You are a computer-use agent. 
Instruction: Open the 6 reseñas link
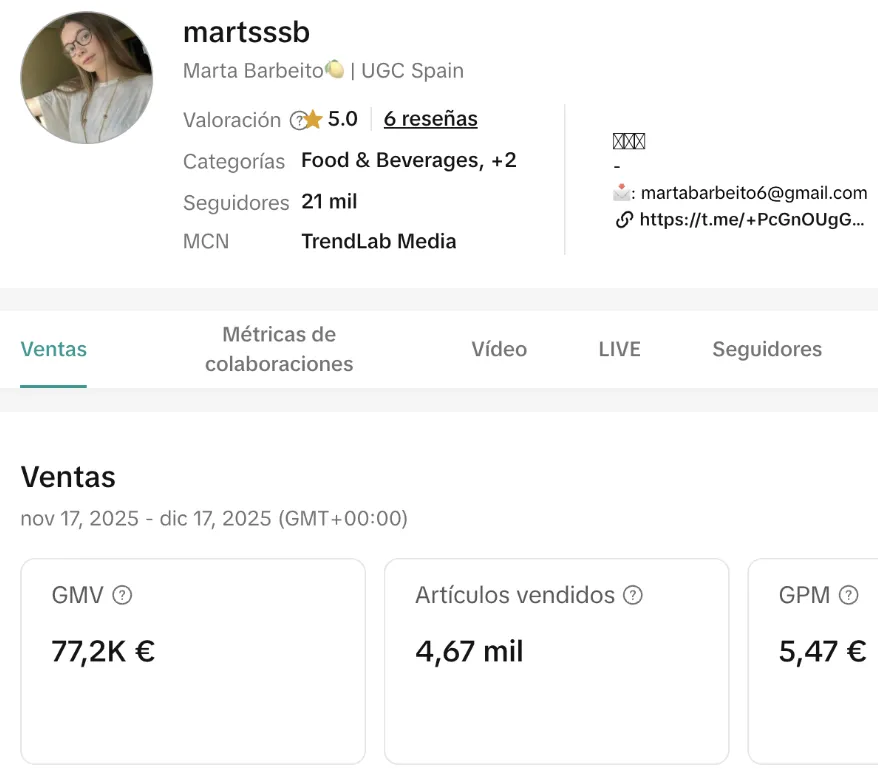pyautogui.click(x=430, y=119)
